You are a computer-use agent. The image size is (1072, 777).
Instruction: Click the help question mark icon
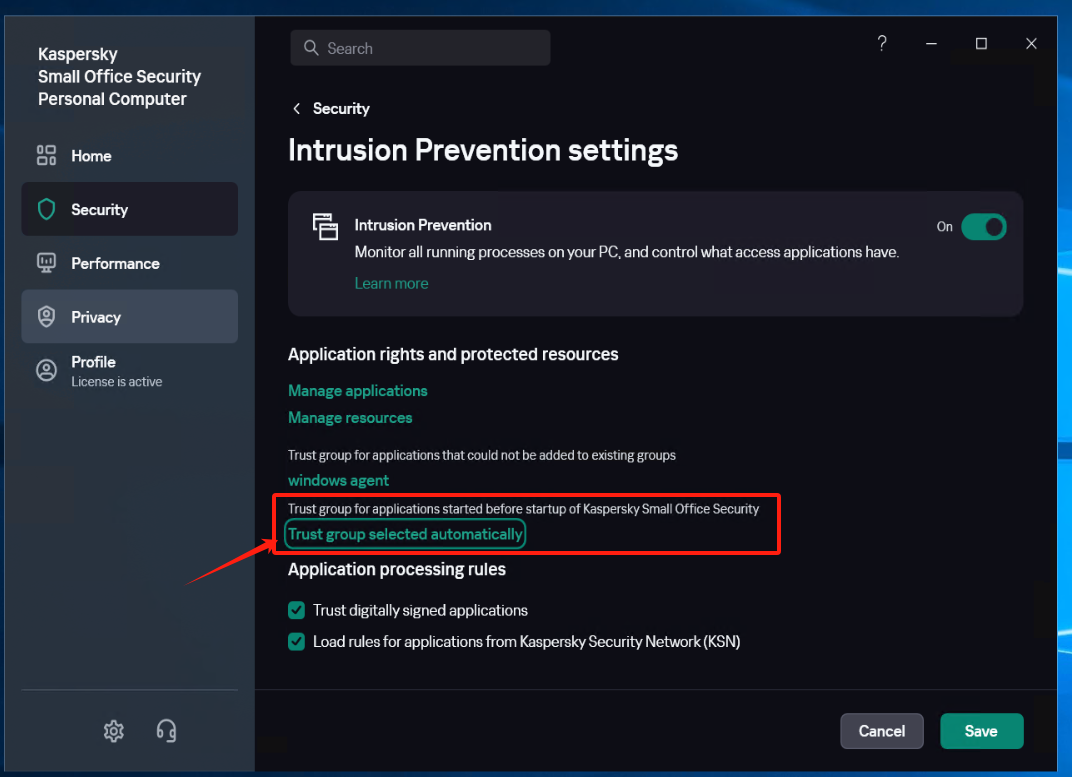(x=882, y=44)
